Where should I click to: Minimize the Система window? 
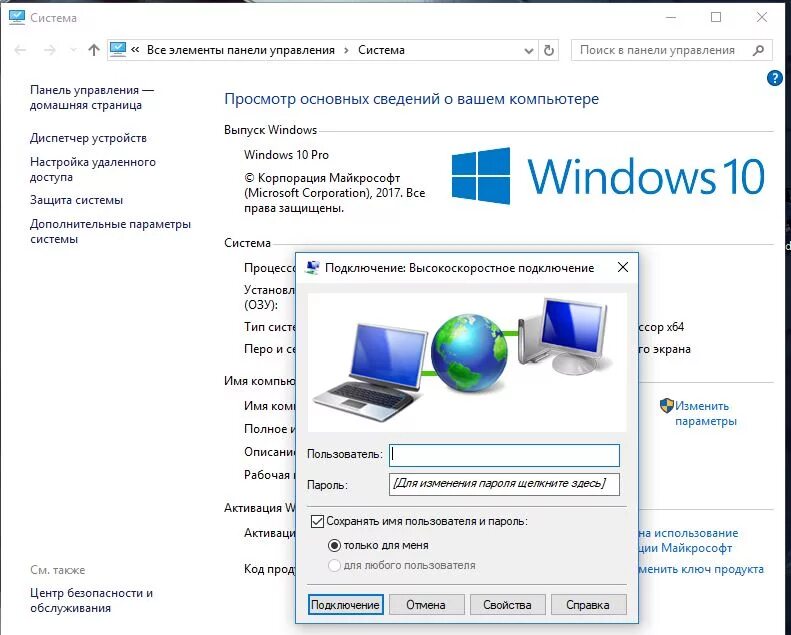point(670,17)
